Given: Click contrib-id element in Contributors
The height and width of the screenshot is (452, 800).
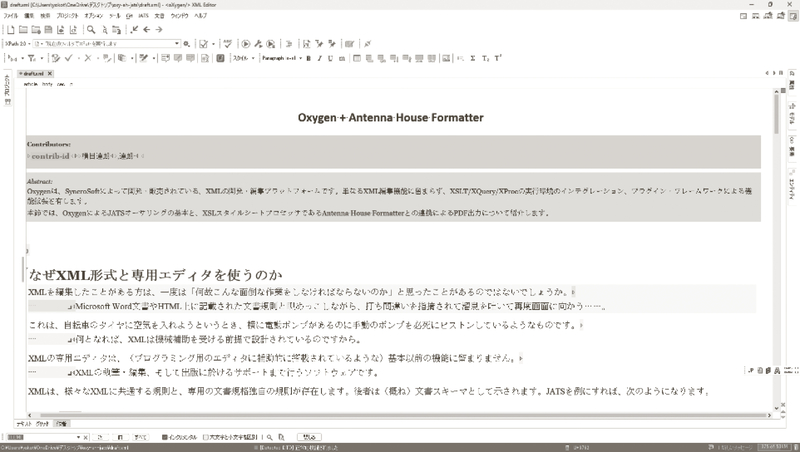Looking at the screenshot, I should point(50,156).
